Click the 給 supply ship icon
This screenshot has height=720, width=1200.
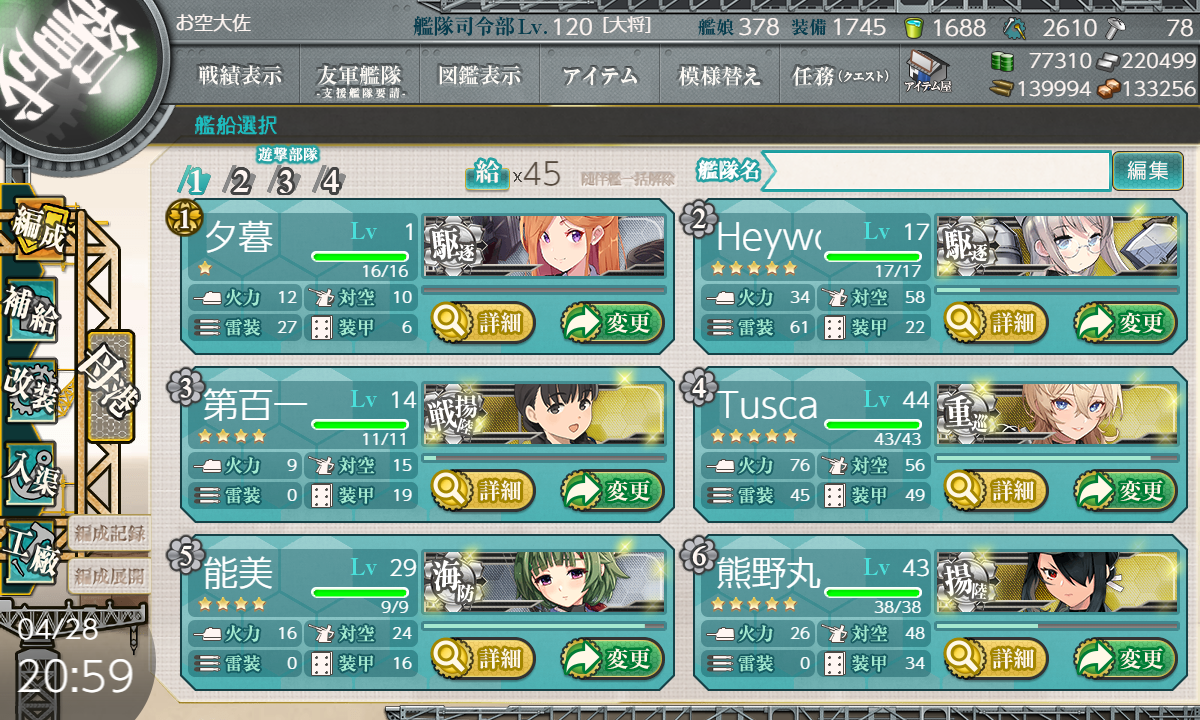pos(488,173)
